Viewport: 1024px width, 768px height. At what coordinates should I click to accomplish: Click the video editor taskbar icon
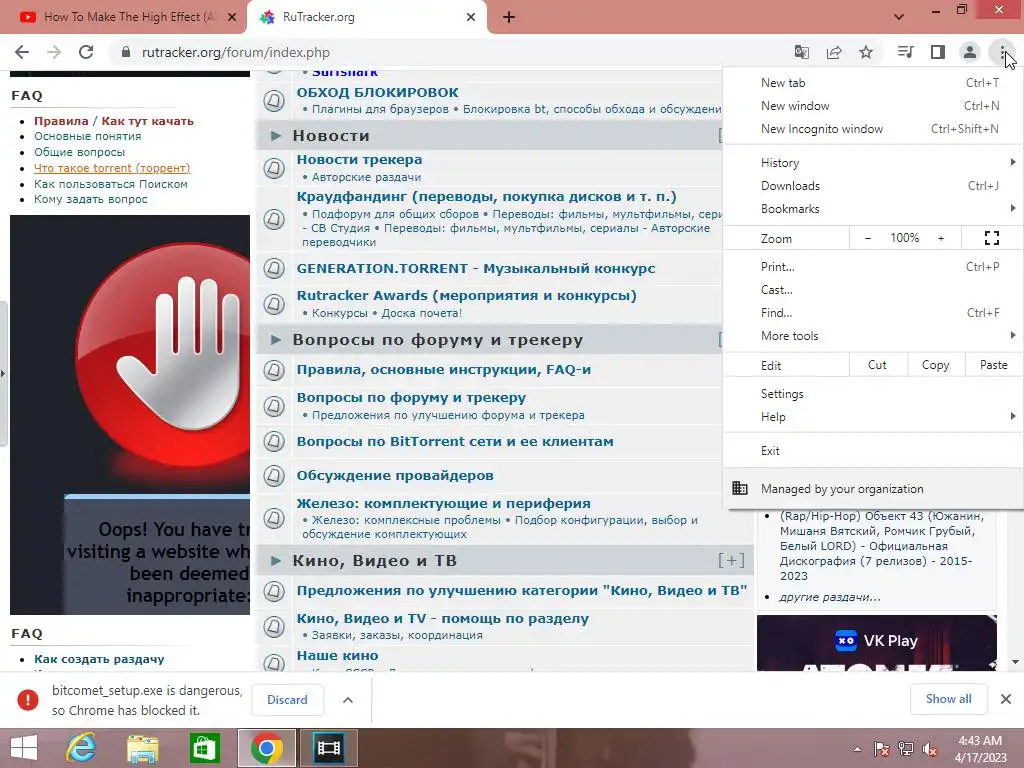329,748
